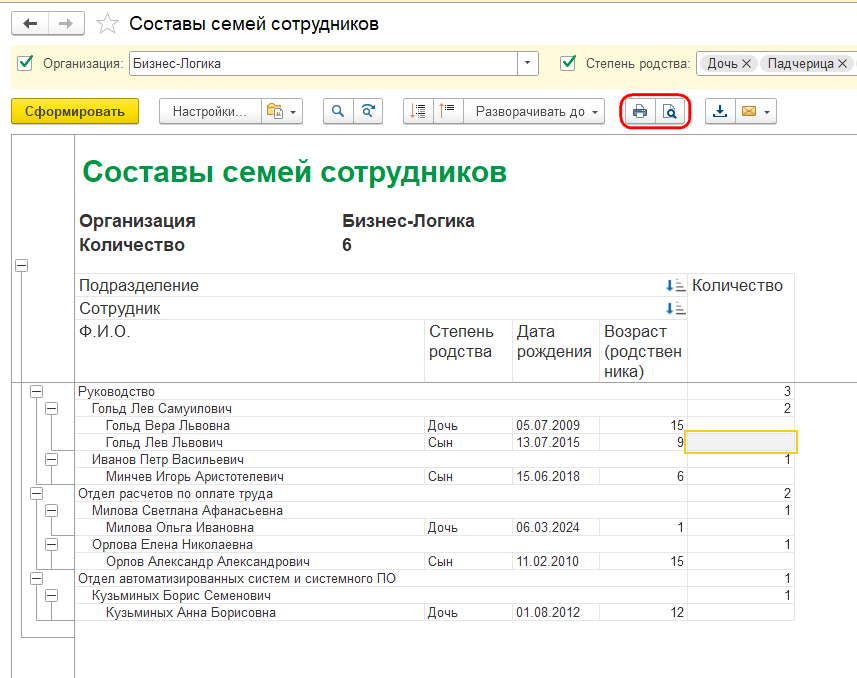Click the green report title heading
The height and width of the screenshot is (678, 857).
[295, 172]
